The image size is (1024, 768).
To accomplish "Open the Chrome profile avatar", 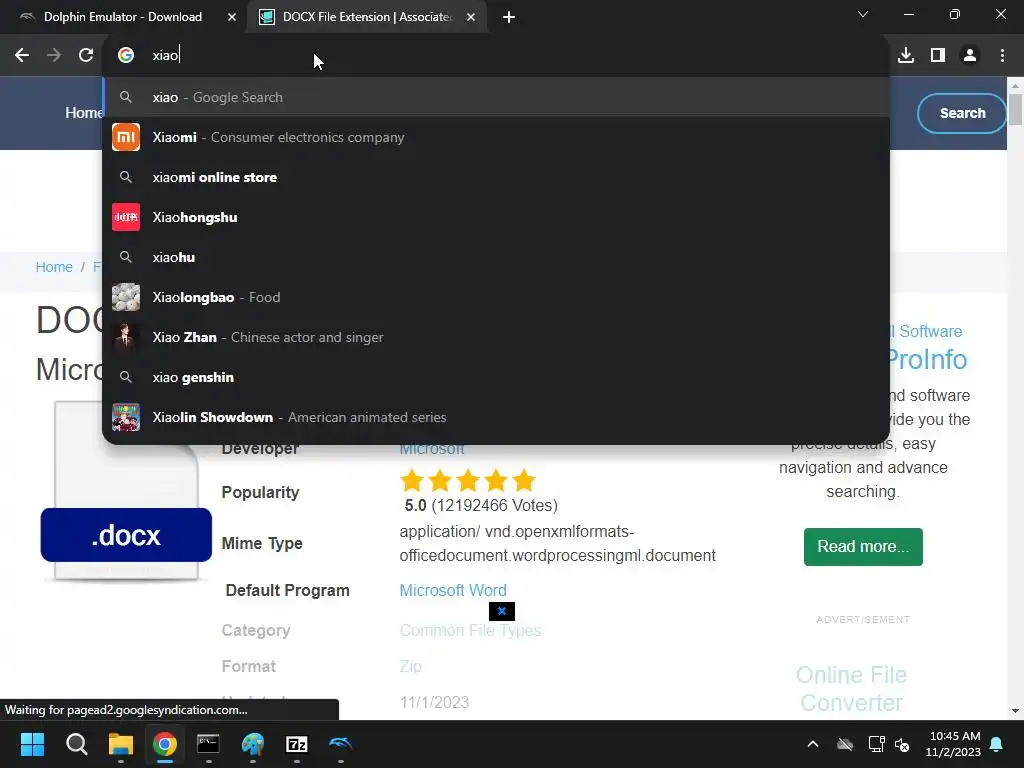I will click(970, 56).
